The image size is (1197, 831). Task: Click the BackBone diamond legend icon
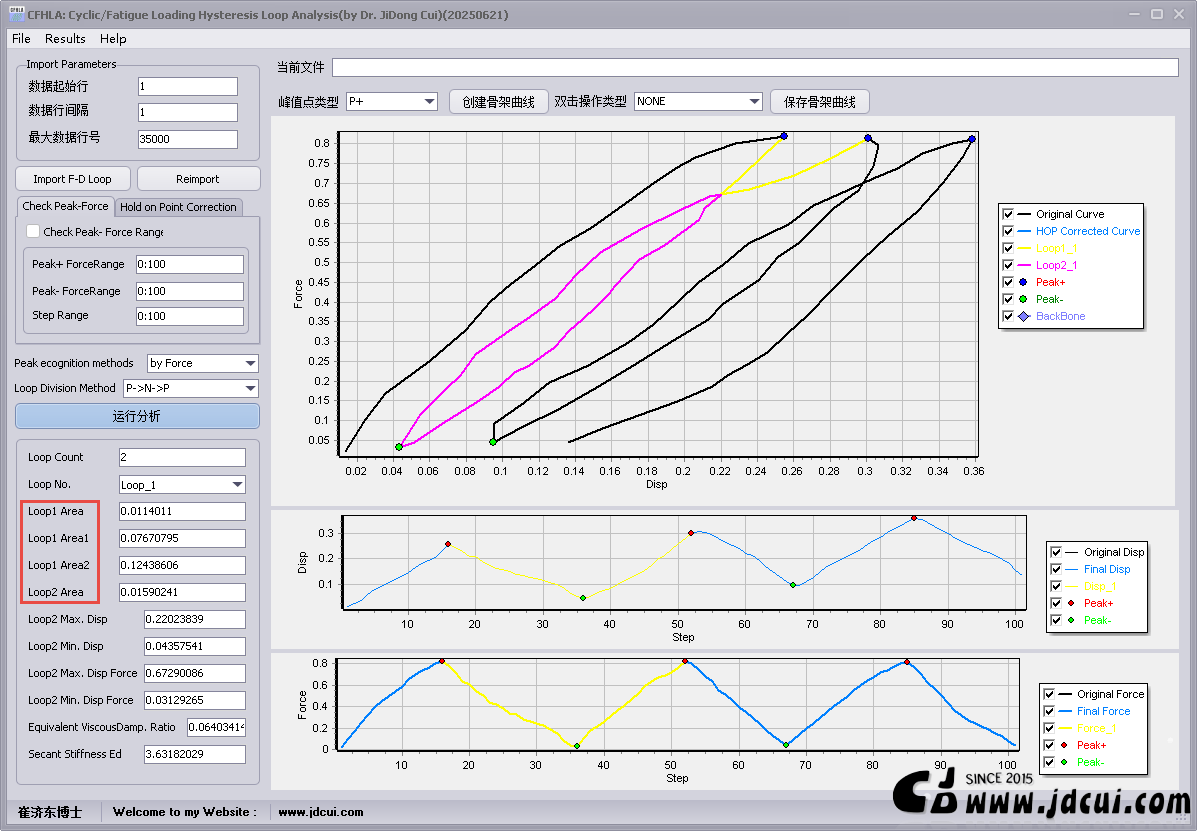pos(1023,316)
